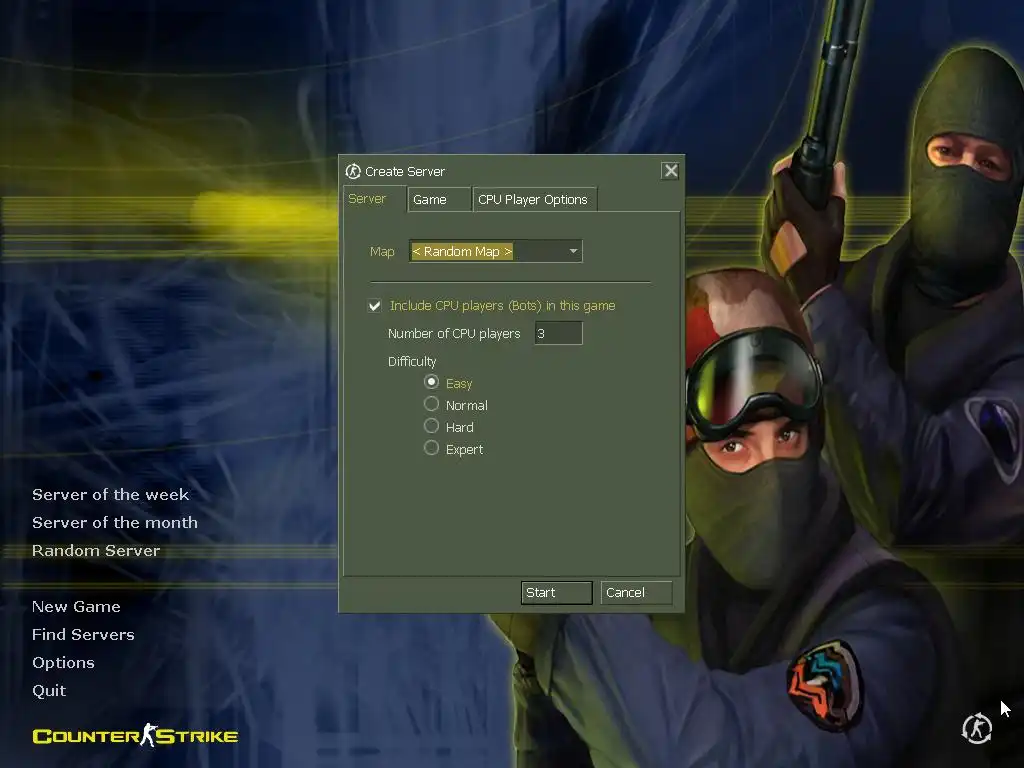Click the Map label
Screen dimensions: 1024x768
pos(382,251)
